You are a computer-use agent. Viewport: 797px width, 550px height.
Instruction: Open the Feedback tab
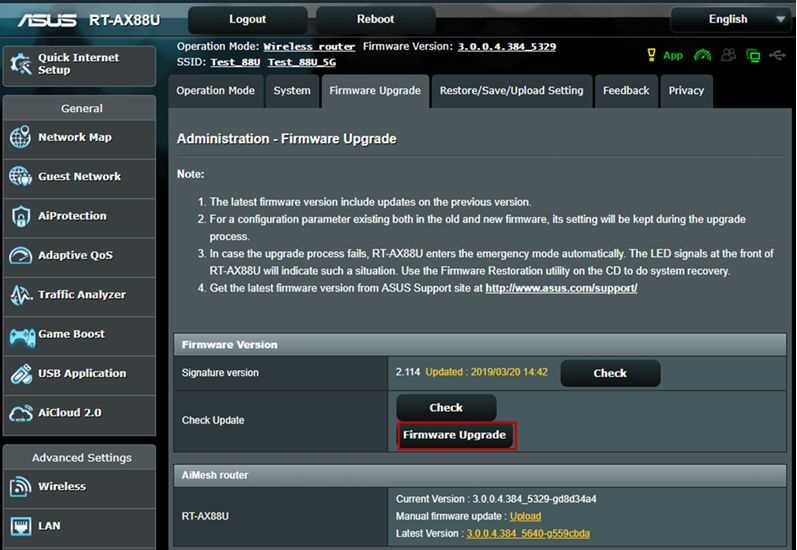pos(626,91)
